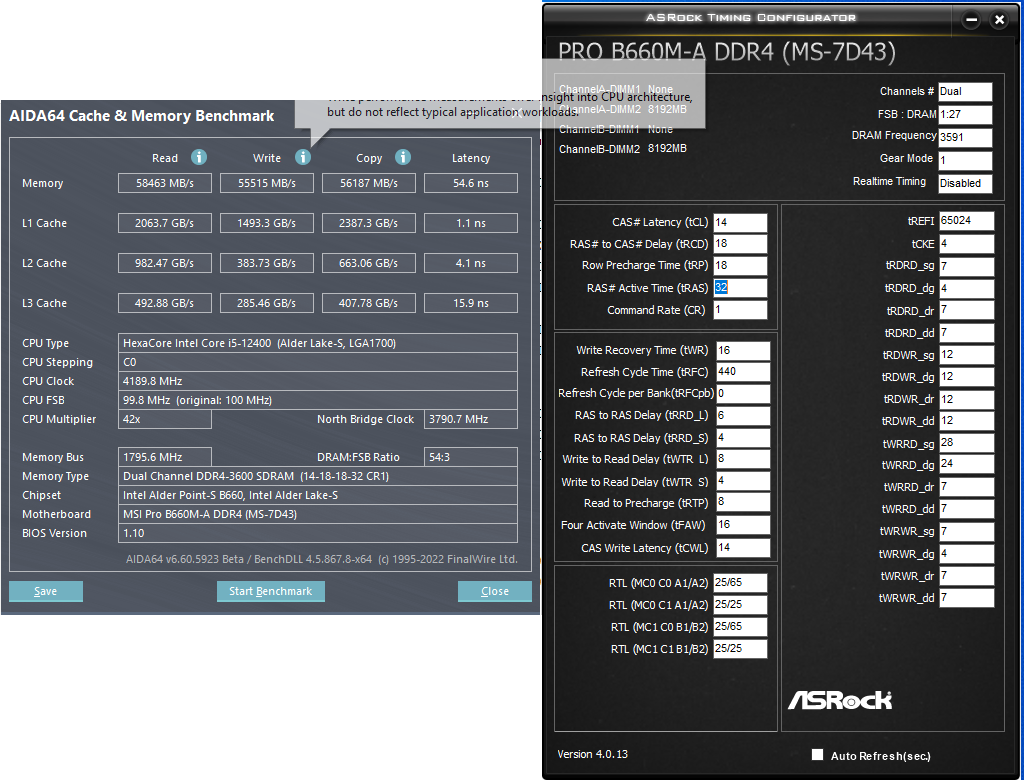Select the tWTR_L value field
1024x780 pixels.
(743, 459)
